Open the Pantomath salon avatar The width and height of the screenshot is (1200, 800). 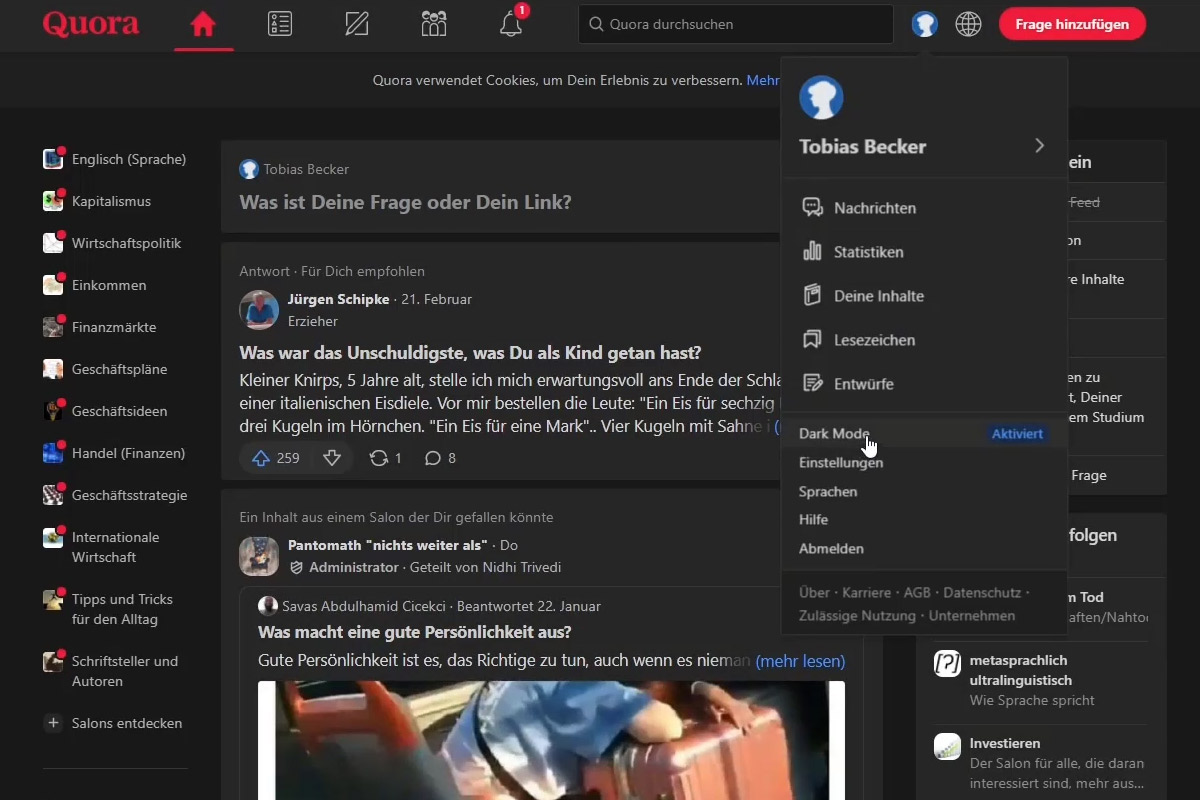[x=259, y=556]
